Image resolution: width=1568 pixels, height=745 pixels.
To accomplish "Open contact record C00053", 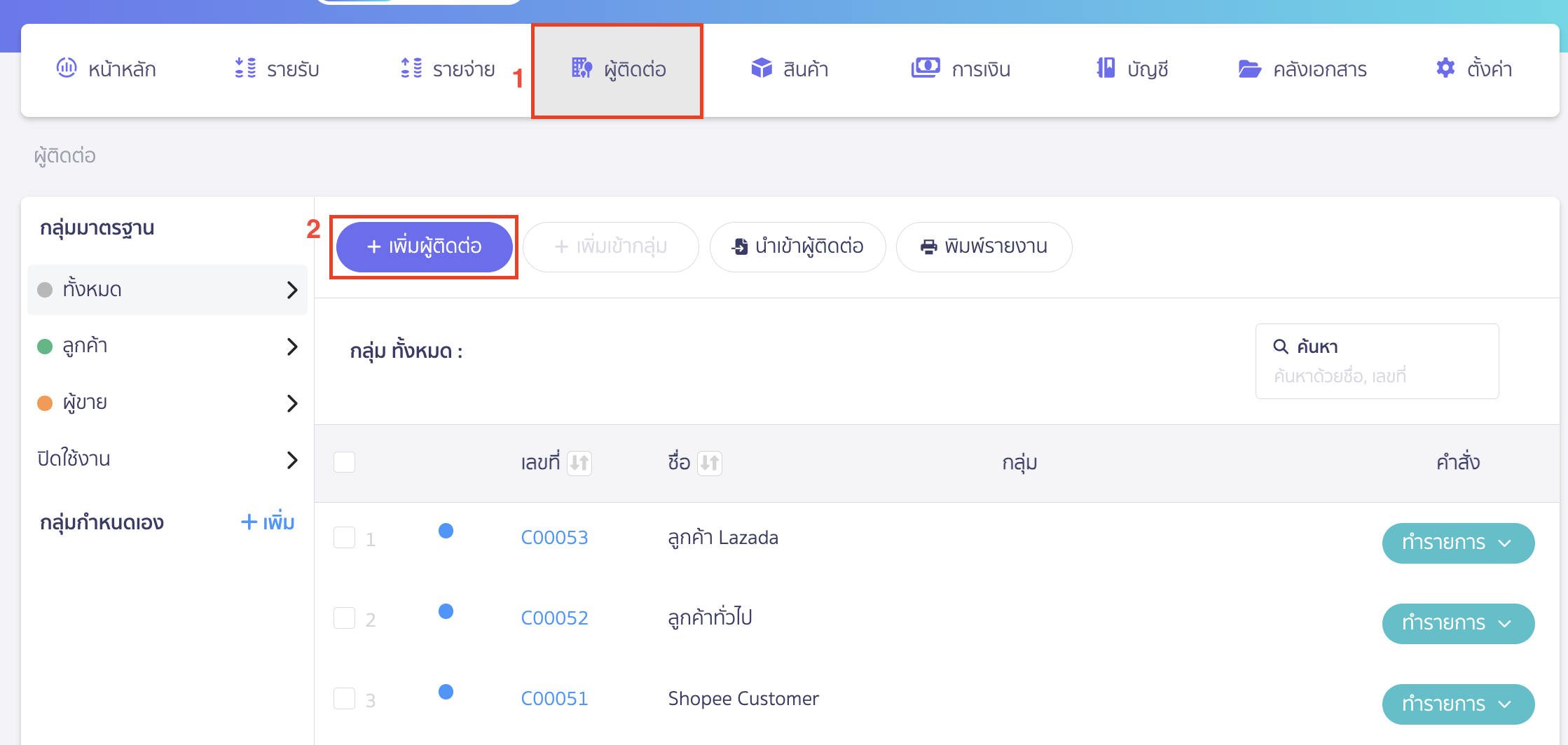I will pos(554,537).
